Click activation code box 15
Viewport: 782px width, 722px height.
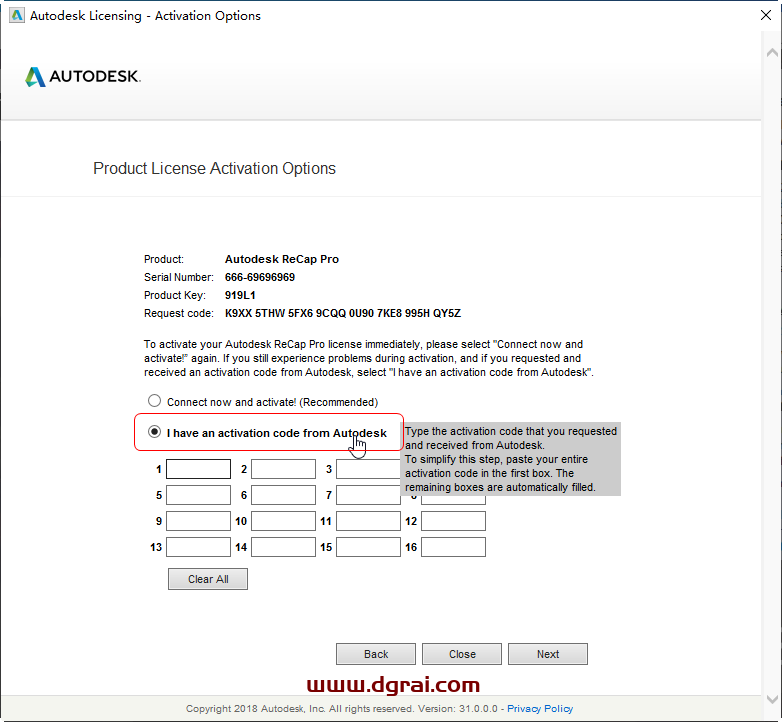tap(368, 547)
